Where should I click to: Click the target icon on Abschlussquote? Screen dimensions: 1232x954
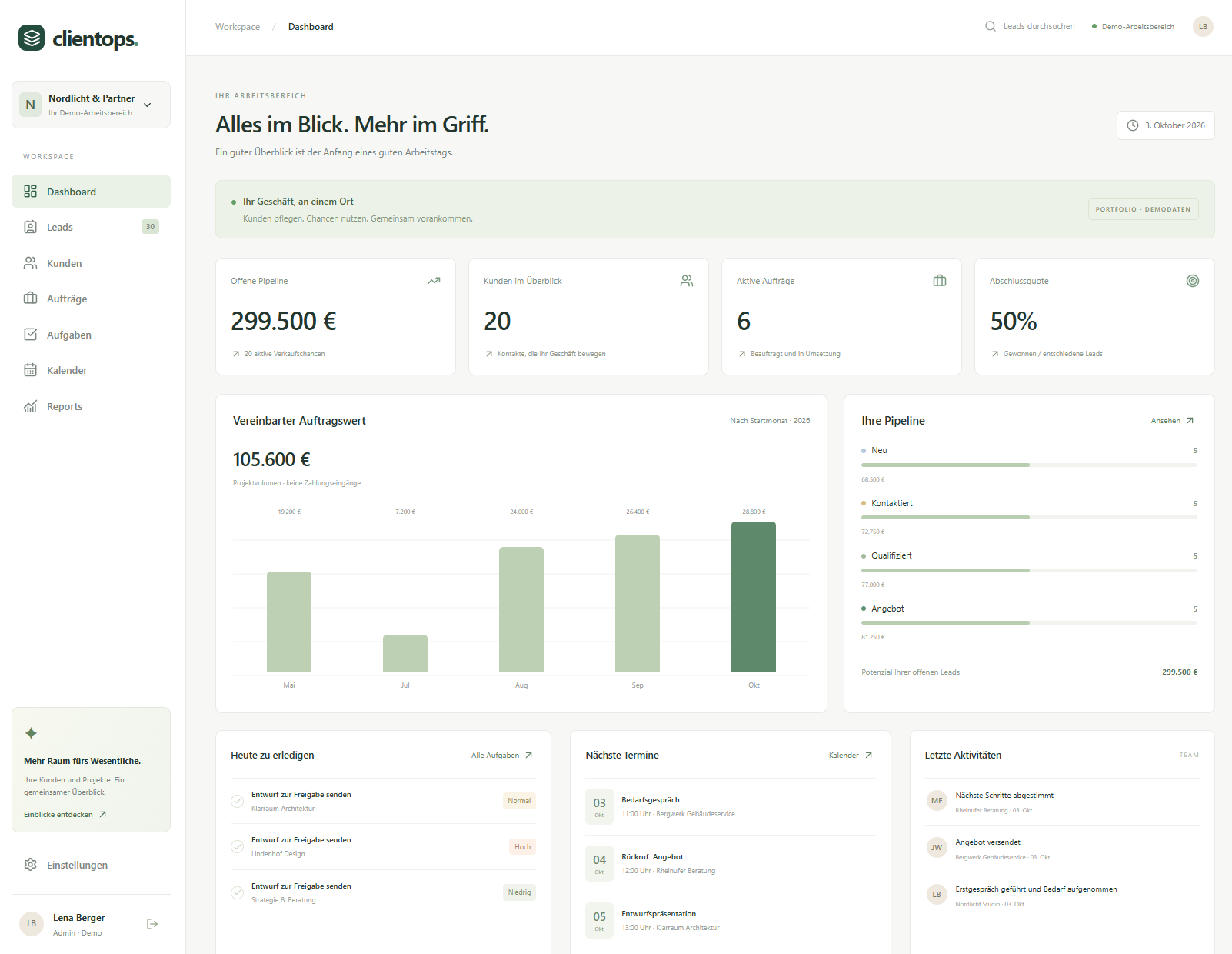coord(1193,281)
